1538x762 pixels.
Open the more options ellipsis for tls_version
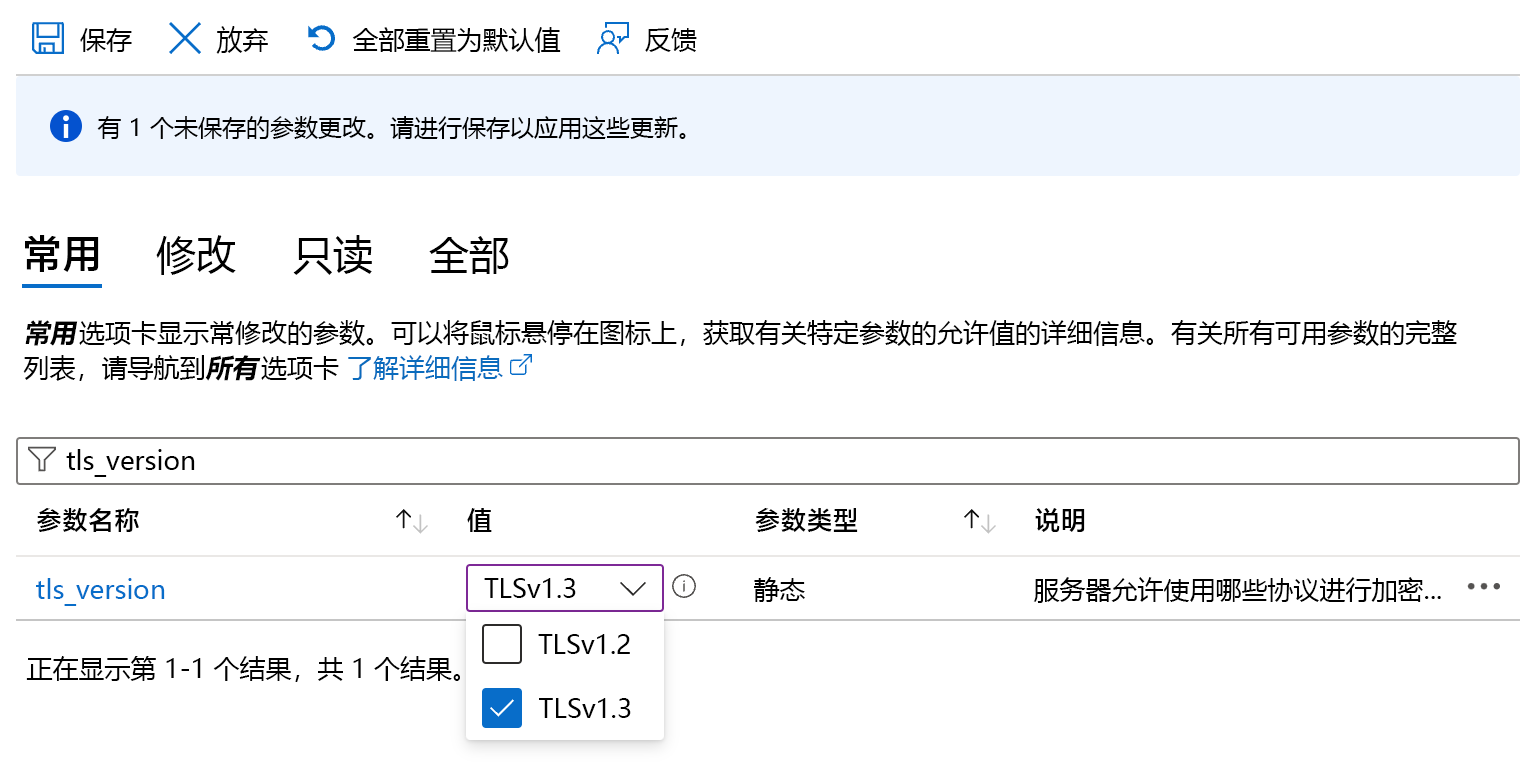pyautogui.click(x=1483, y=587)
